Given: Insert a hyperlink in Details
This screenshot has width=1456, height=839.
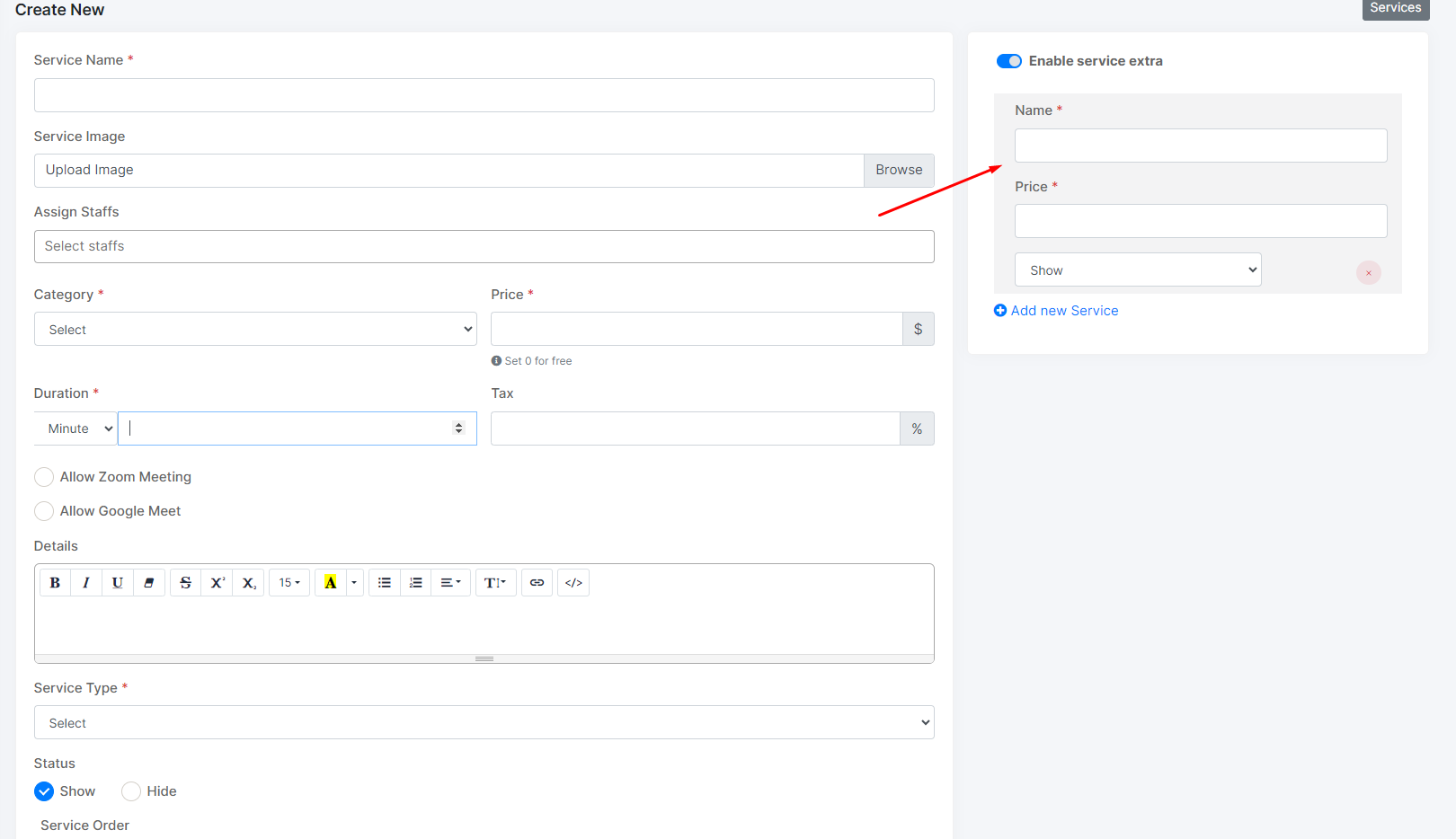Looking at the screenshot, I should point(537,583).
